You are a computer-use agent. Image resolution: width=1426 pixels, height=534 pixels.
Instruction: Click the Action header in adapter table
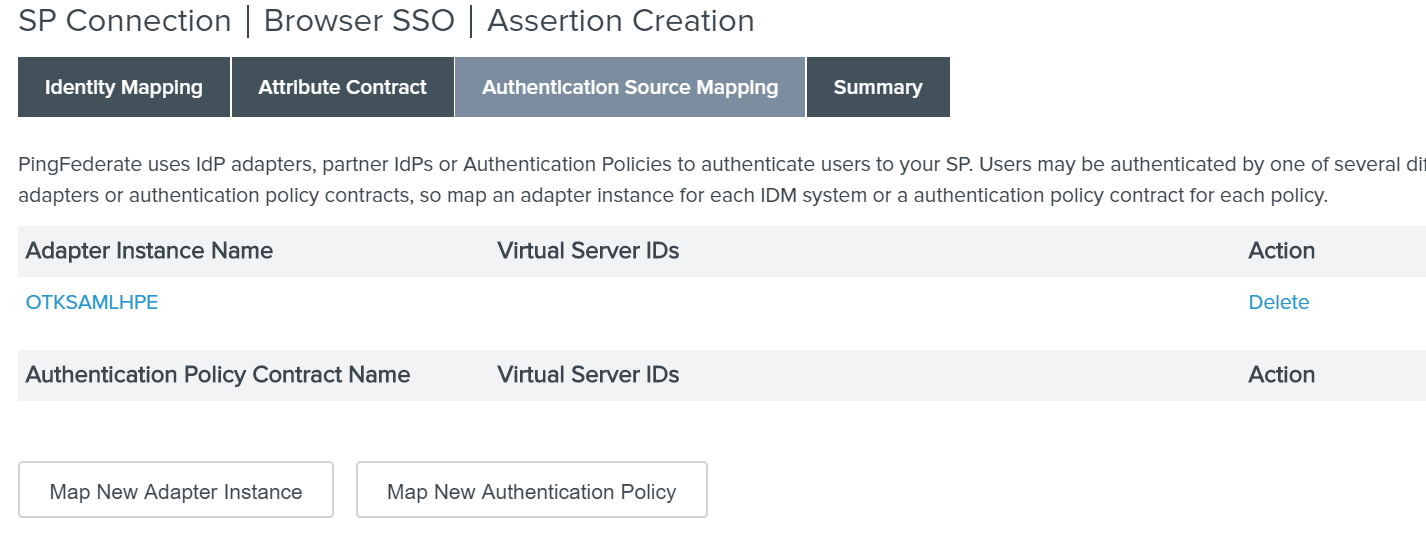point(1281,250)
